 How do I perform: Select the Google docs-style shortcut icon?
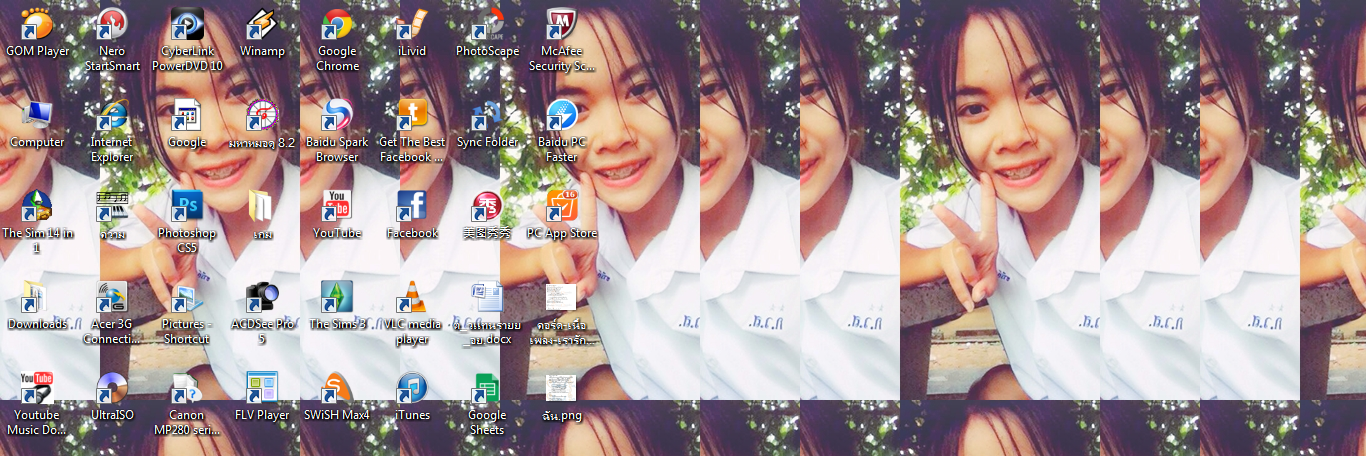click(x=187, y=115)
